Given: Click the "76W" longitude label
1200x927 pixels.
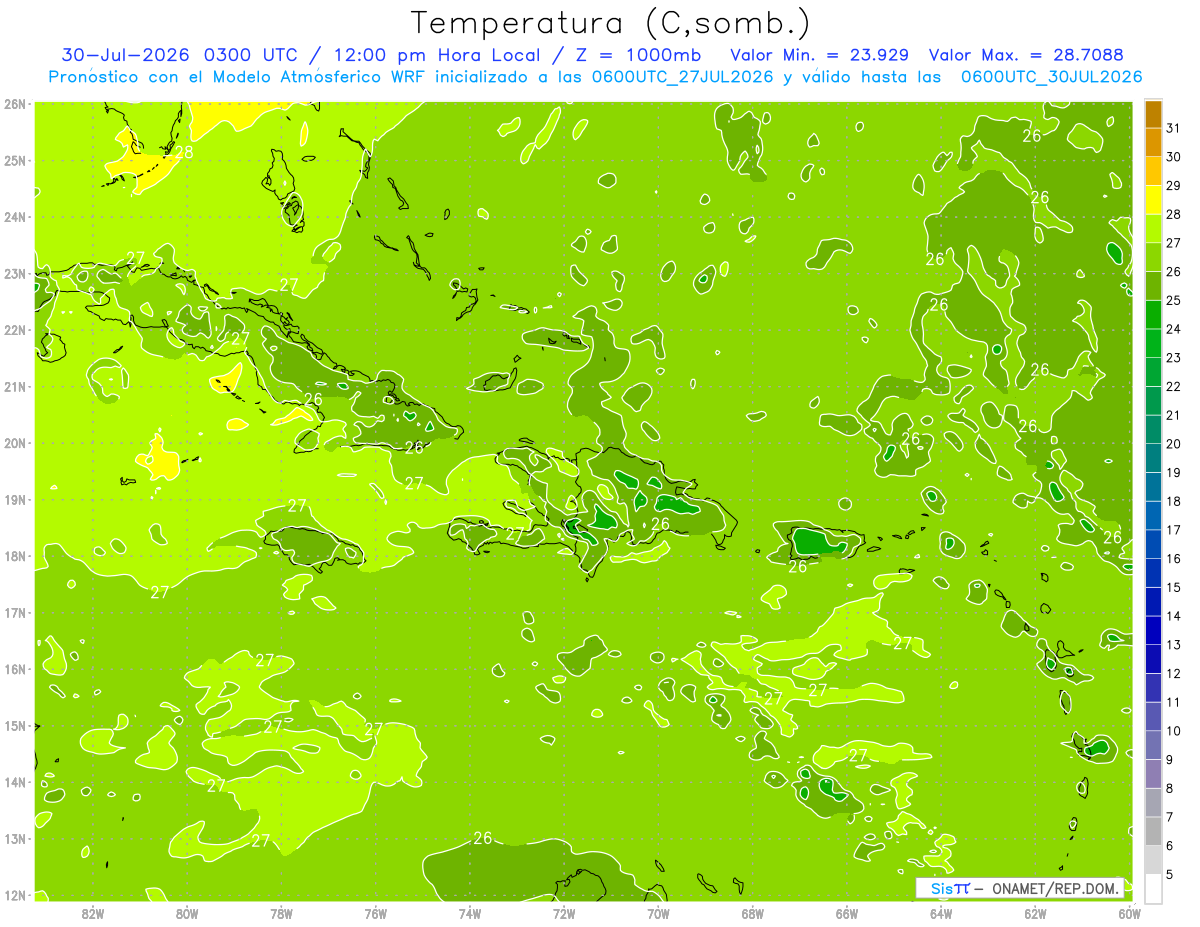Looking at the screenshot, I should pyautogui.click(x=375, y=913).
